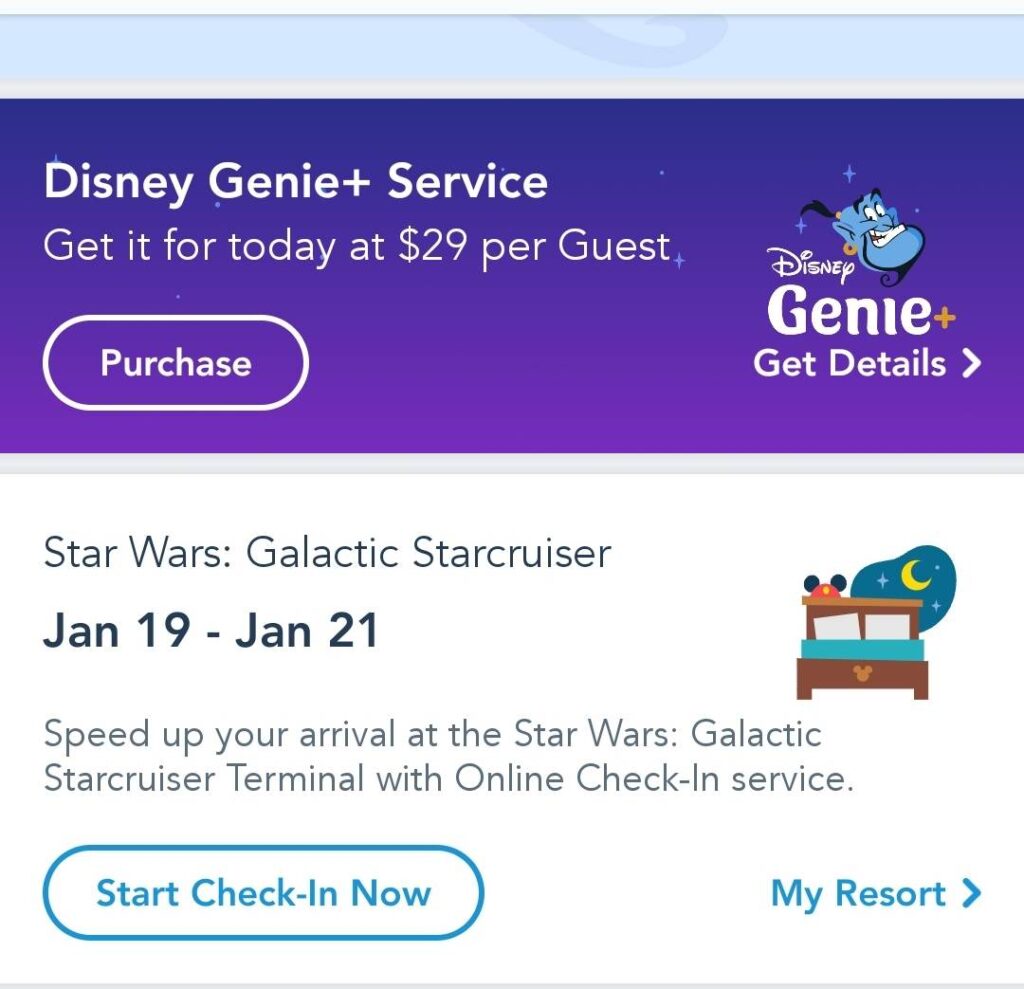
Task: Select the Star Wars: Galactic Starcruiser title
Action: (327, 552)
